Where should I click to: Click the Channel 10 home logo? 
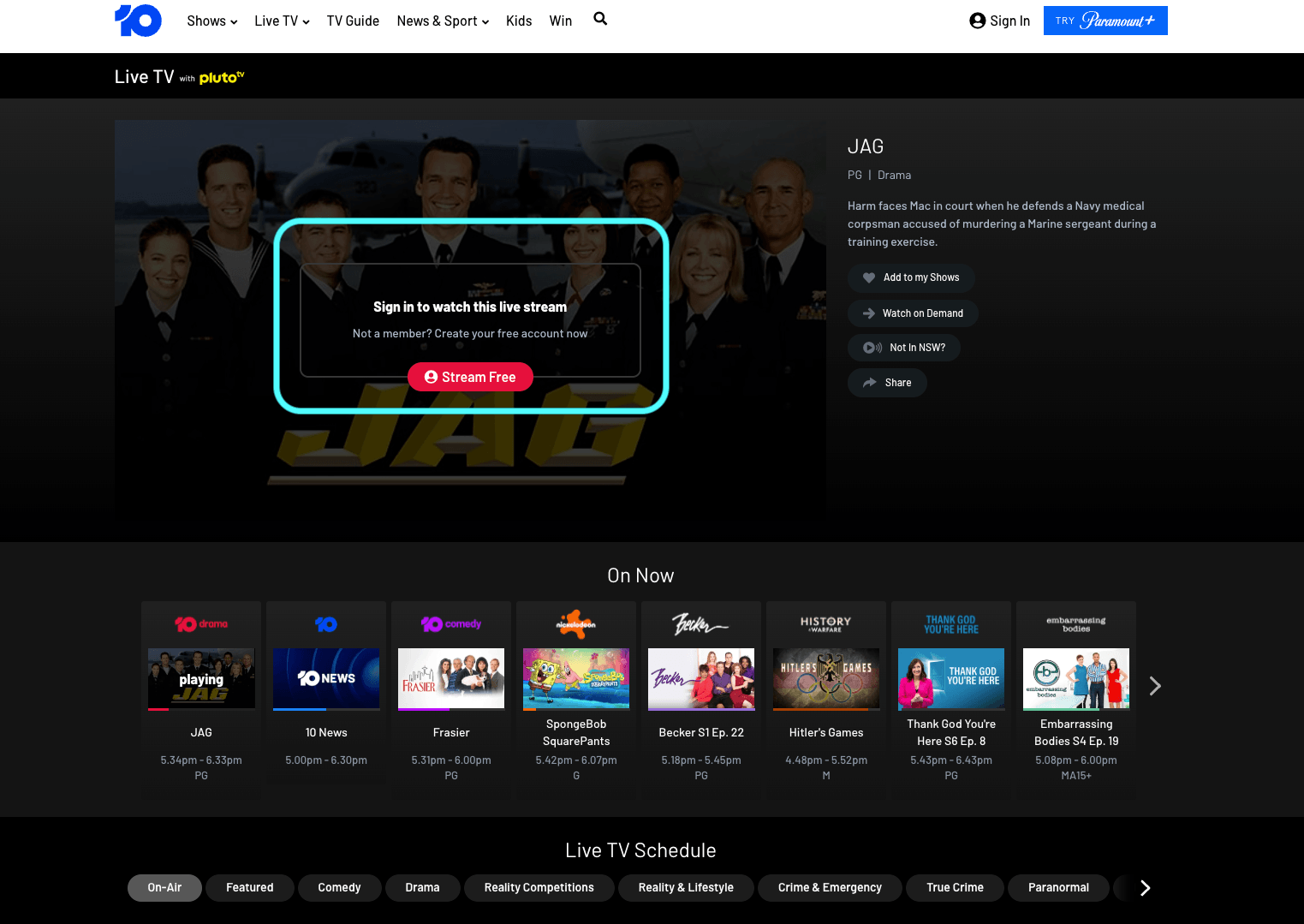point(138,21)
